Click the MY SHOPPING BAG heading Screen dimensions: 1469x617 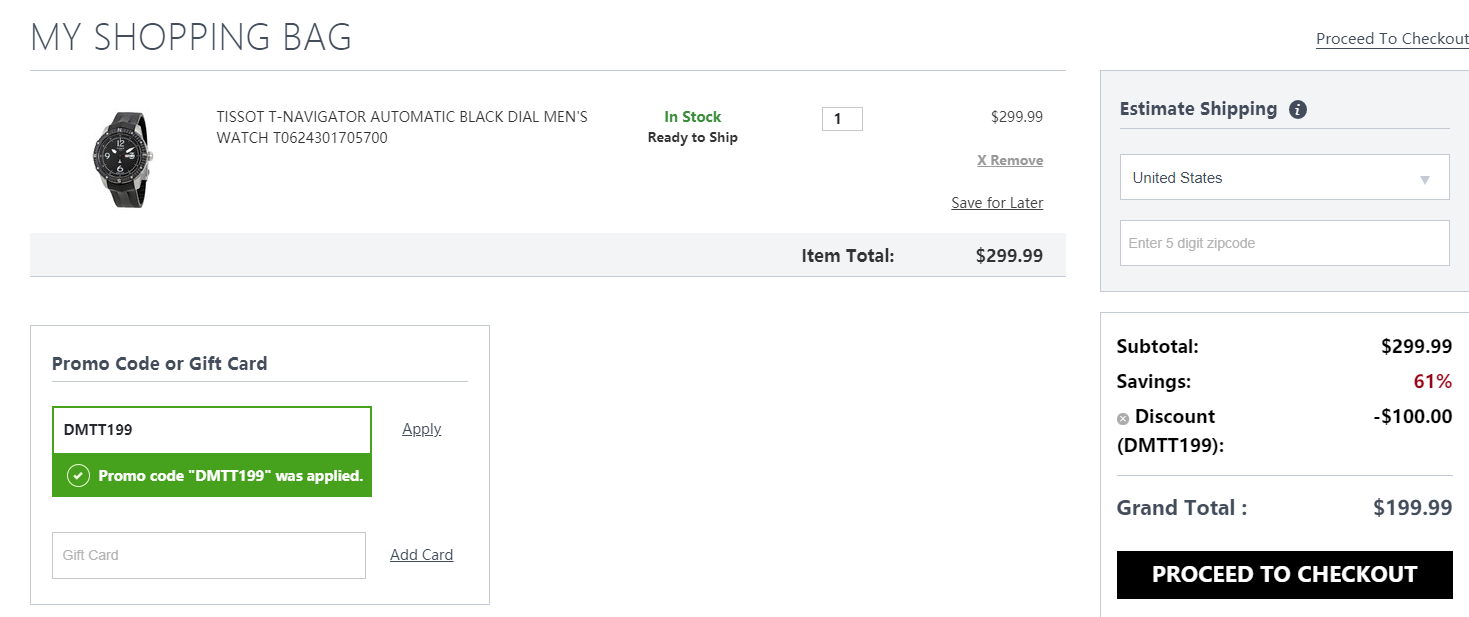click(x=191, y=38)
